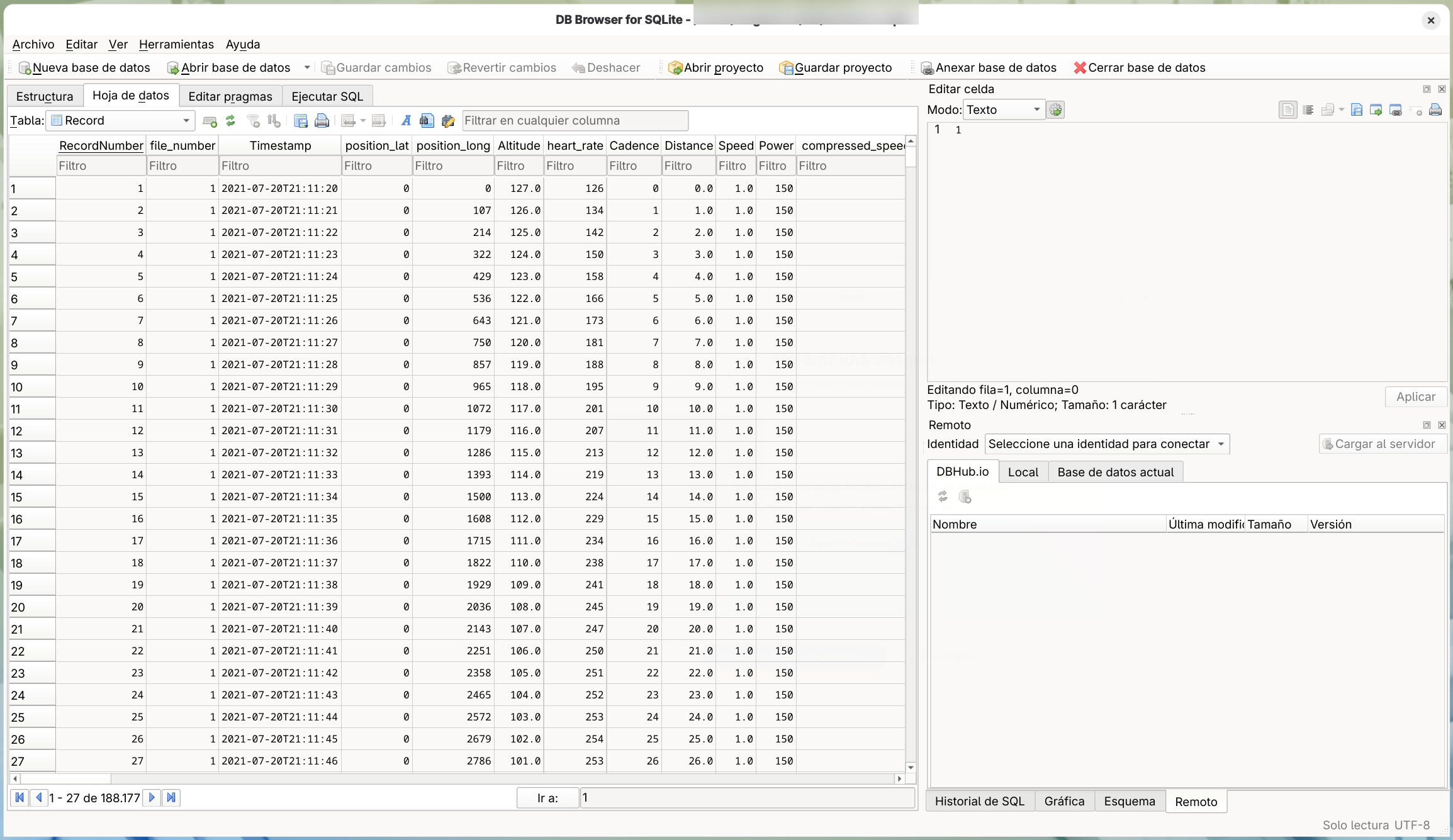This screenshot has width=1453, height=840.
Task: Open the Gráfica bottom tab
Action: pyautogui.click(x=1064, y=801)
